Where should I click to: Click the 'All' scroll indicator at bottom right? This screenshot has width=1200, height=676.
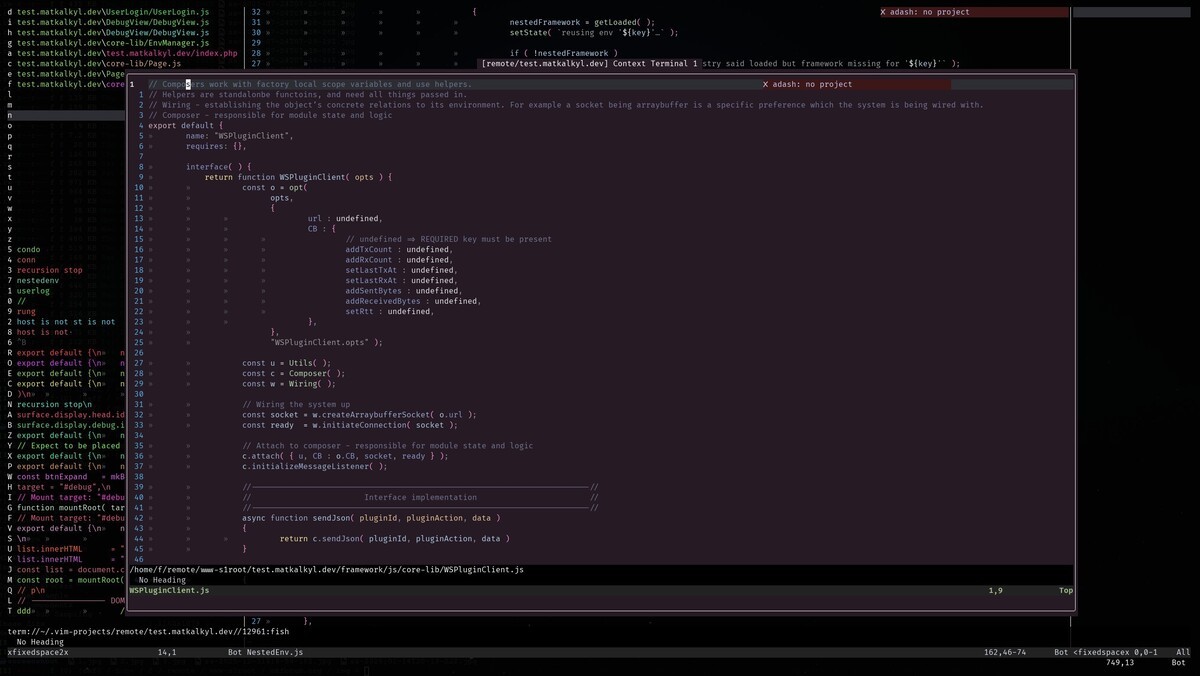click(1182, 651)
